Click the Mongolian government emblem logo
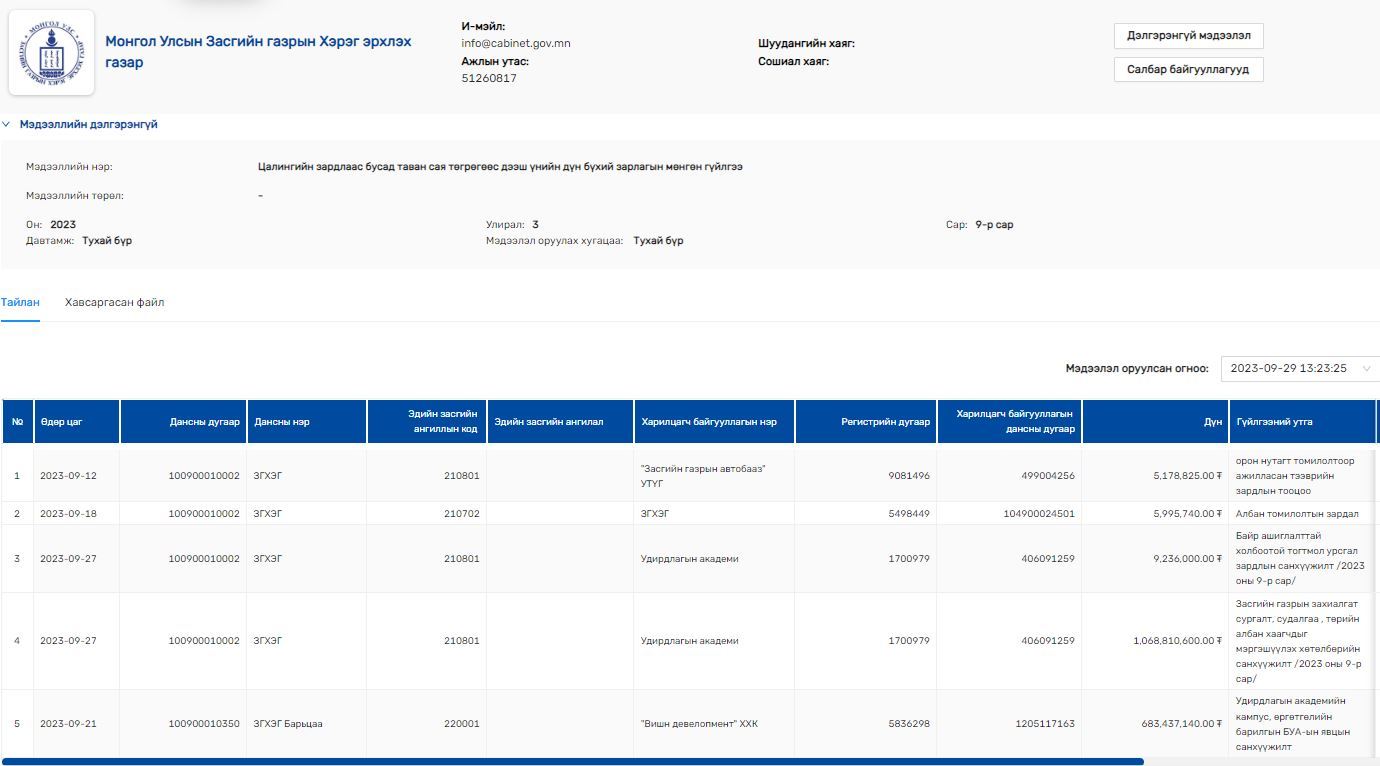This screenshot has width=1380, height=766. (51, 53)
